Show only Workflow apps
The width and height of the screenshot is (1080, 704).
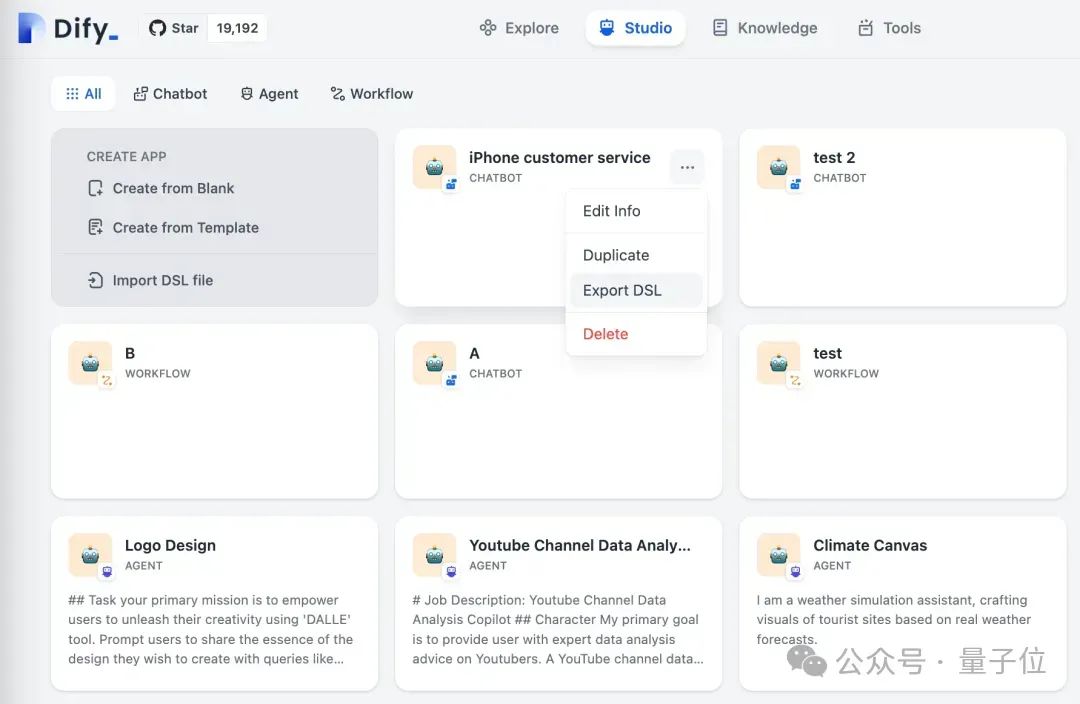pos(371,94)
